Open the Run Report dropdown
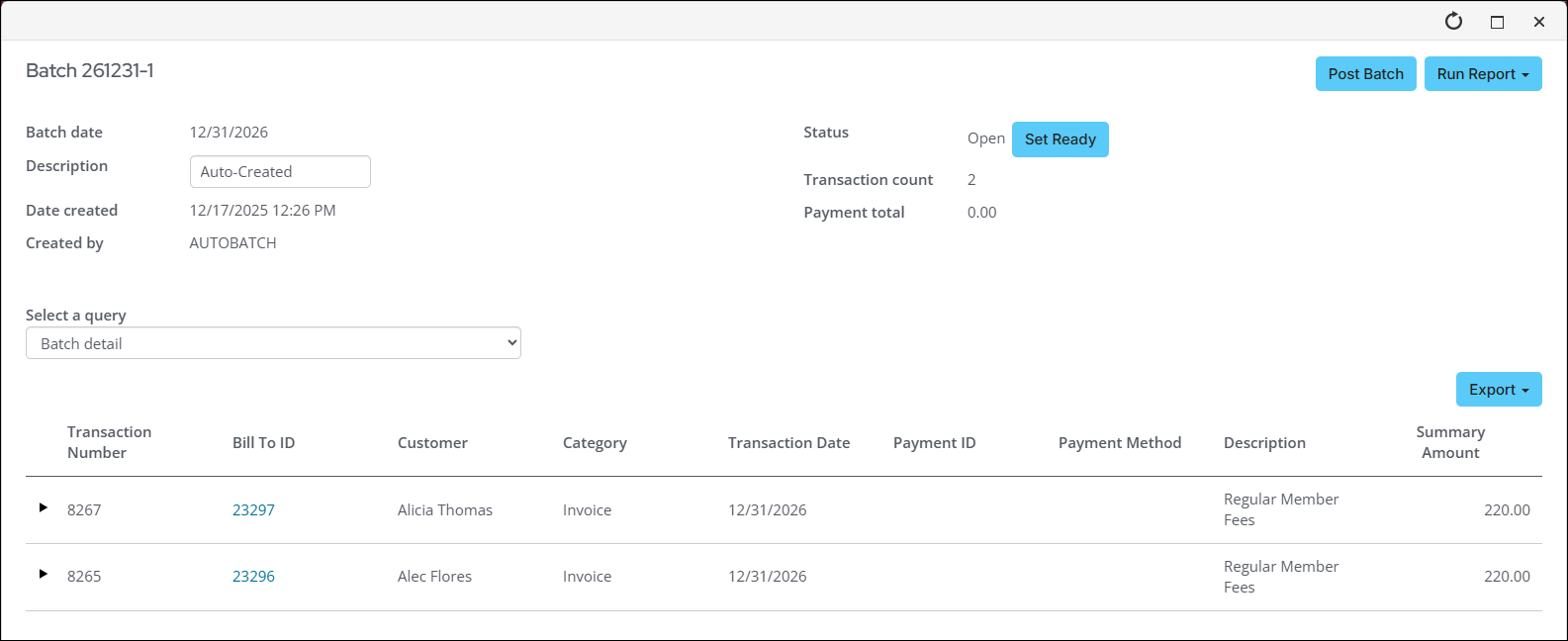This screenshot has width=1568, height=641. [1482, 74]
